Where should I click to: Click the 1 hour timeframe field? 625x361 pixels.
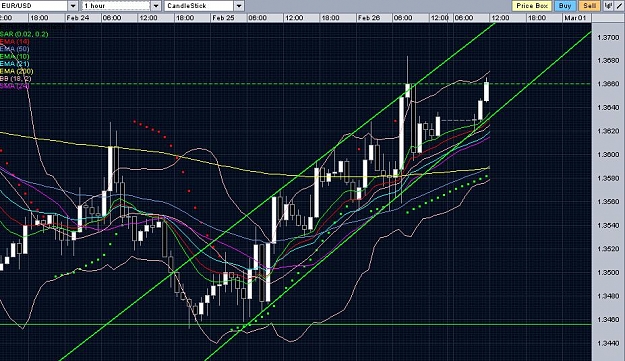[116, 6]
